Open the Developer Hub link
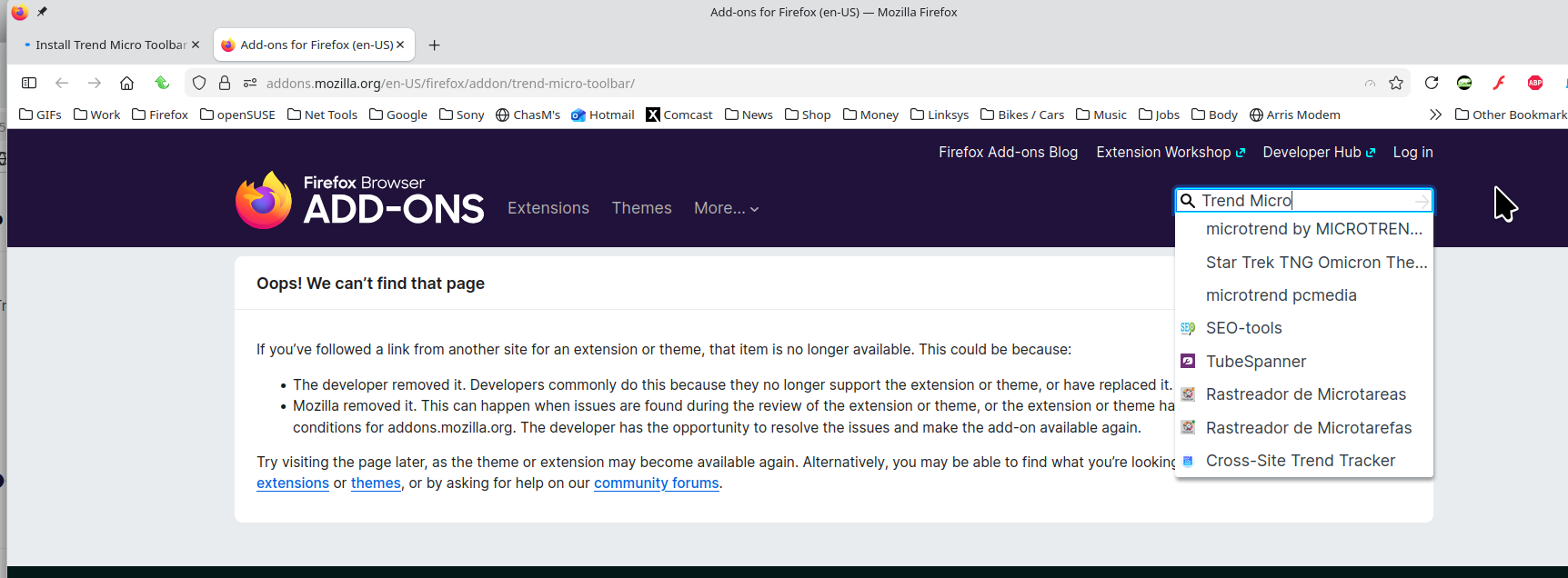 [1319, 152]
